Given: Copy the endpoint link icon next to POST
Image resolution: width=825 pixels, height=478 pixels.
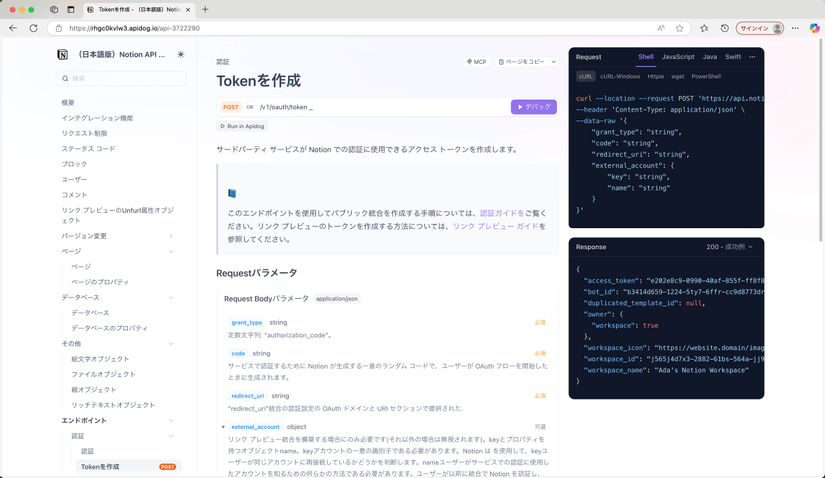Looking at the screenshot, I should 250,107.
